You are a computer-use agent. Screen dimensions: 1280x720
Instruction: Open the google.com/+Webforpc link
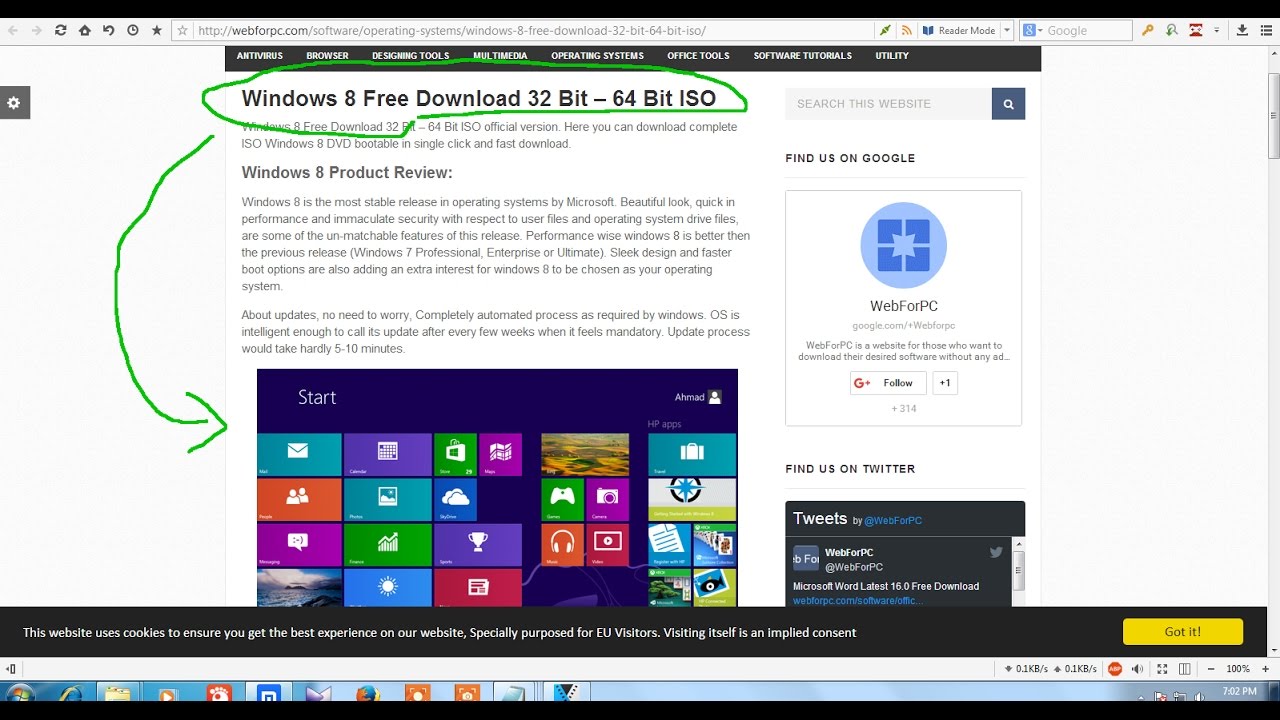904,326
